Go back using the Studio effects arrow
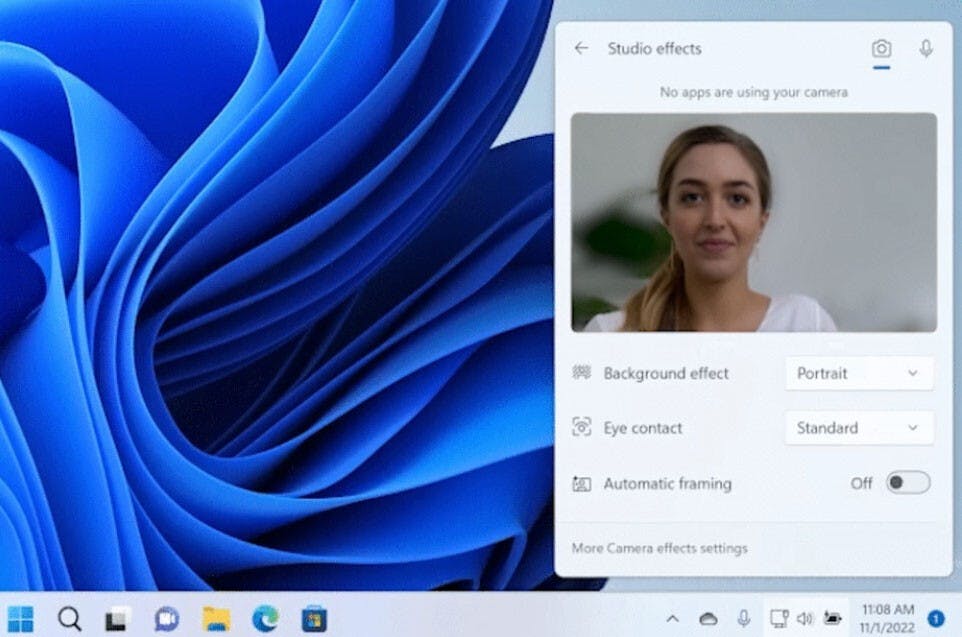The height and width of the screenshot is (637, 962). tap(581, 48)
